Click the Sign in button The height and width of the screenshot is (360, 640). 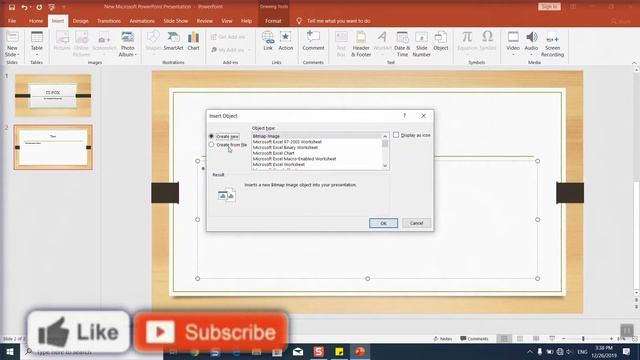coord(549,7)
